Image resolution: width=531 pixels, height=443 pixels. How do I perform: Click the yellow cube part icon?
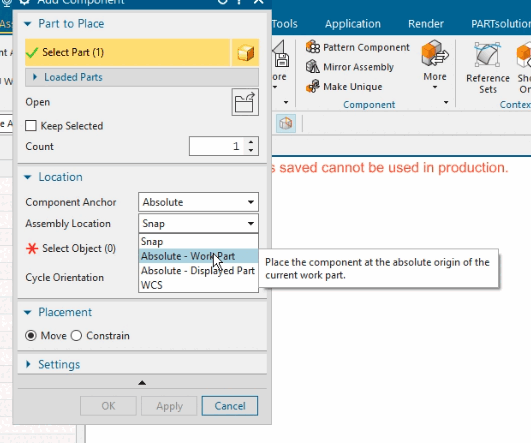click(x=246, y=53)
